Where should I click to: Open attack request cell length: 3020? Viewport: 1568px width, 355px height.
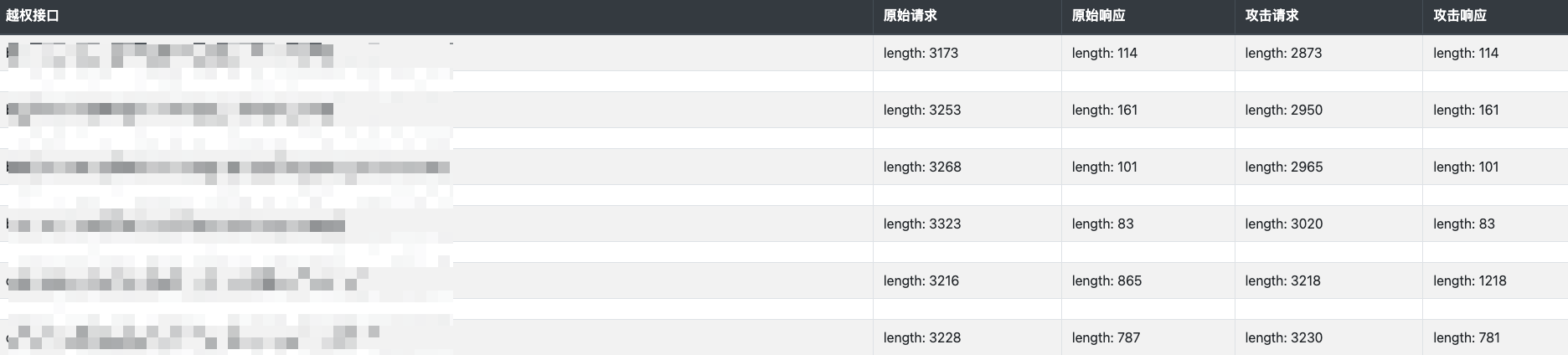tap(1284, 224)
